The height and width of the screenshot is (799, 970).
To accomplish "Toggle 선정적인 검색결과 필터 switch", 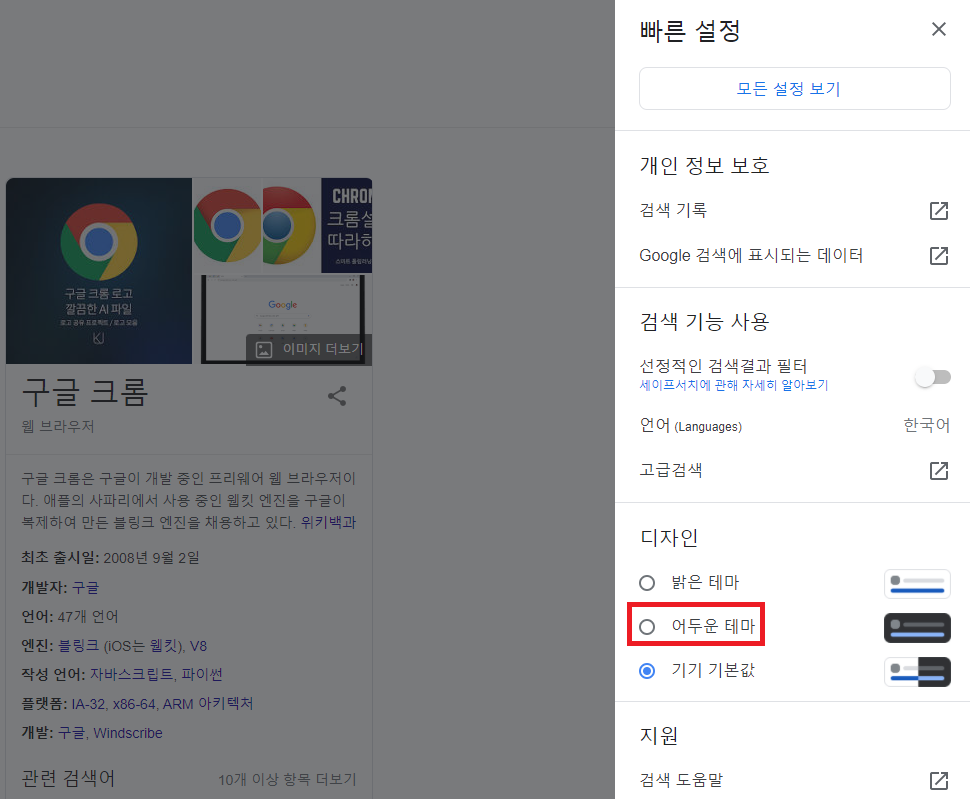I will pos(934,377).
